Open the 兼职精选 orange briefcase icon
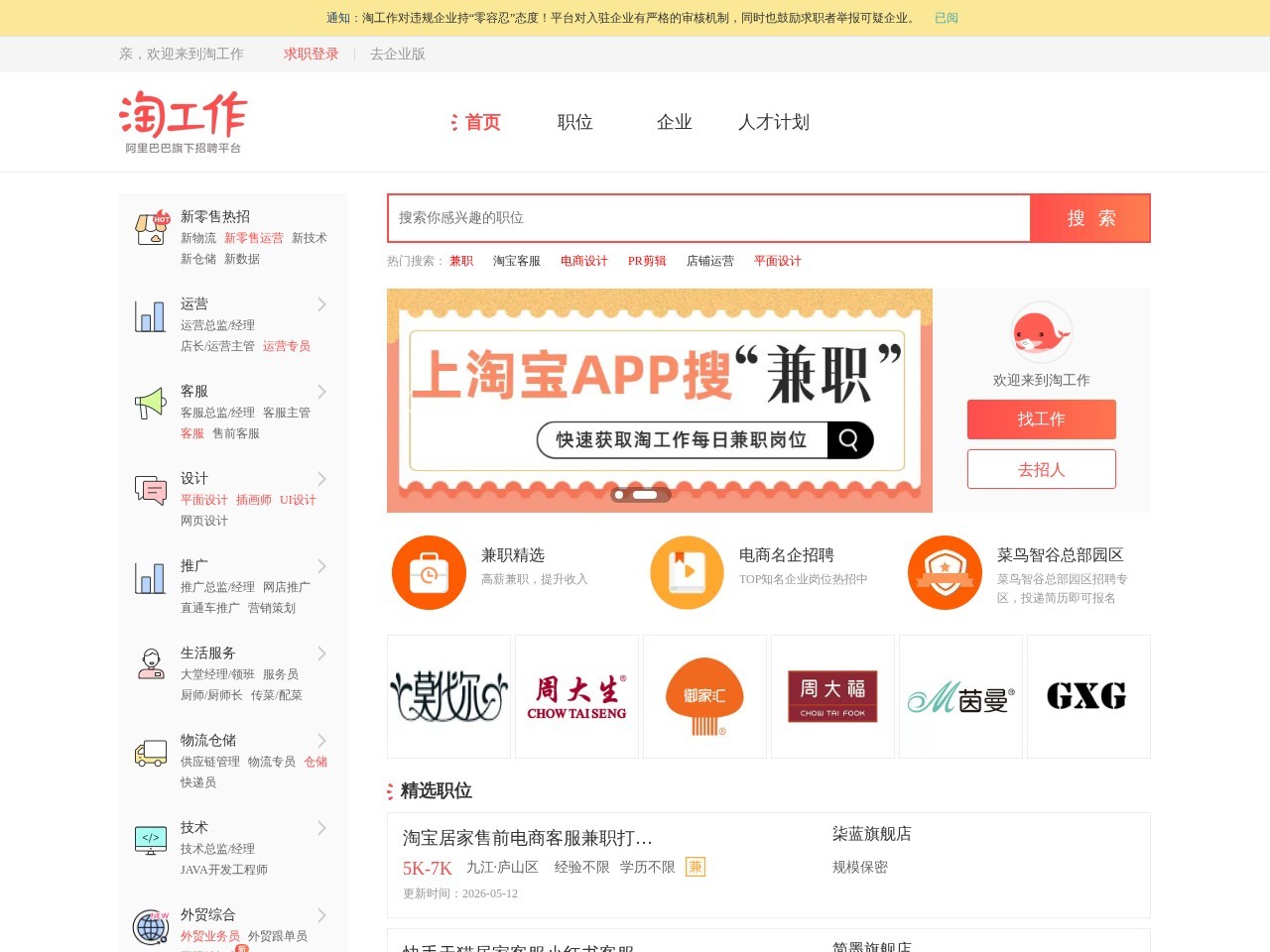The height and width of the screenshot is (952, 1270). pyautogui.click(x=429, y=573)
